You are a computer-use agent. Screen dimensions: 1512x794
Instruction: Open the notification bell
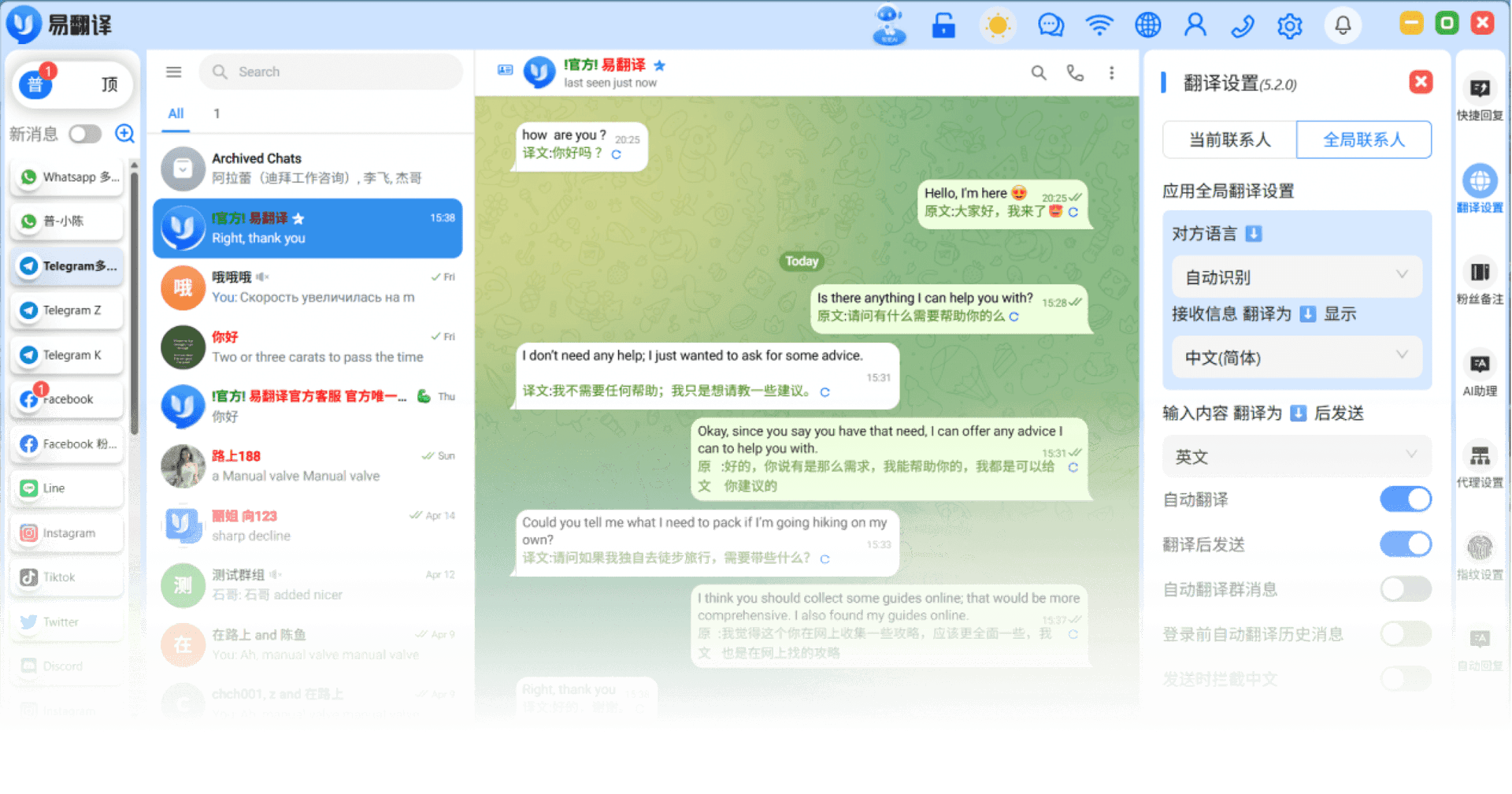click(1343, 25)
